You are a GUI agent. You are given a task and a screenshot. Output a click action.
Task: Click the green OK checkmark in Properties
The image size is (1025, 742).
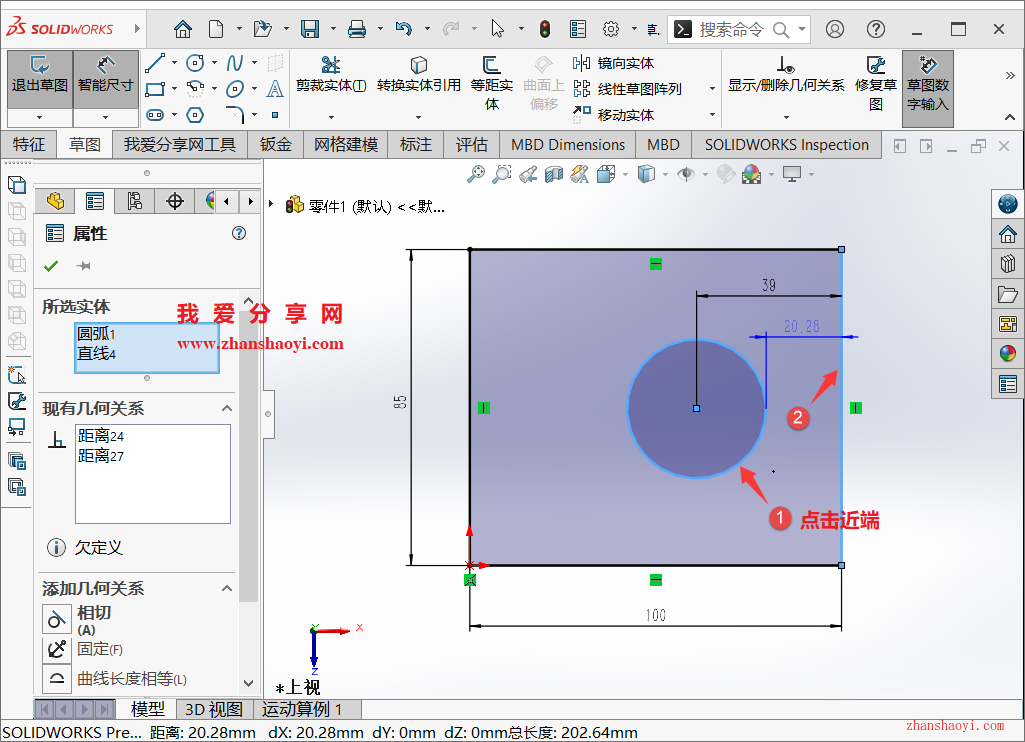[x=51, y=265]
